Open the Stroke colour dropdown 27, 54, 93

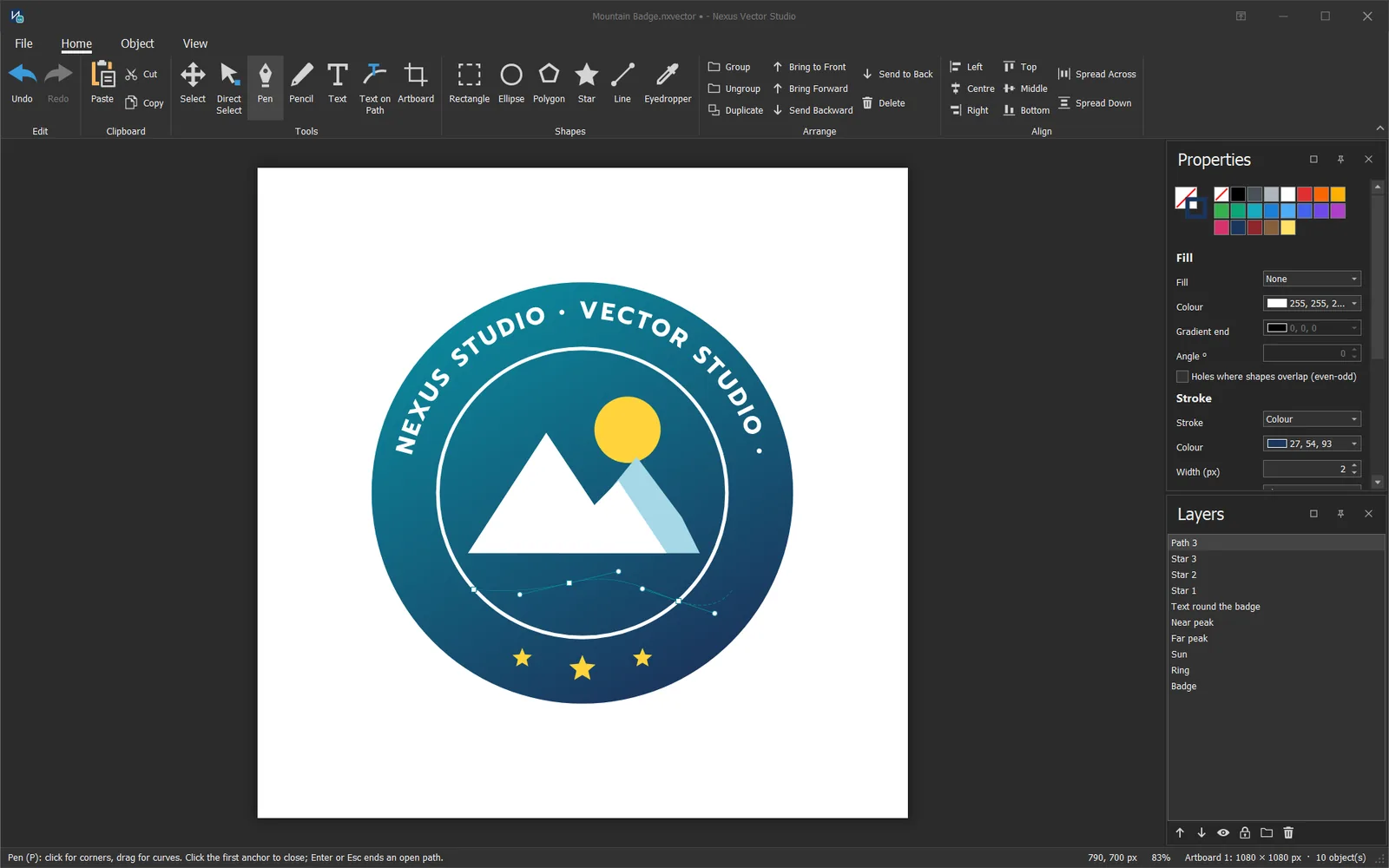click(1312, 444)
